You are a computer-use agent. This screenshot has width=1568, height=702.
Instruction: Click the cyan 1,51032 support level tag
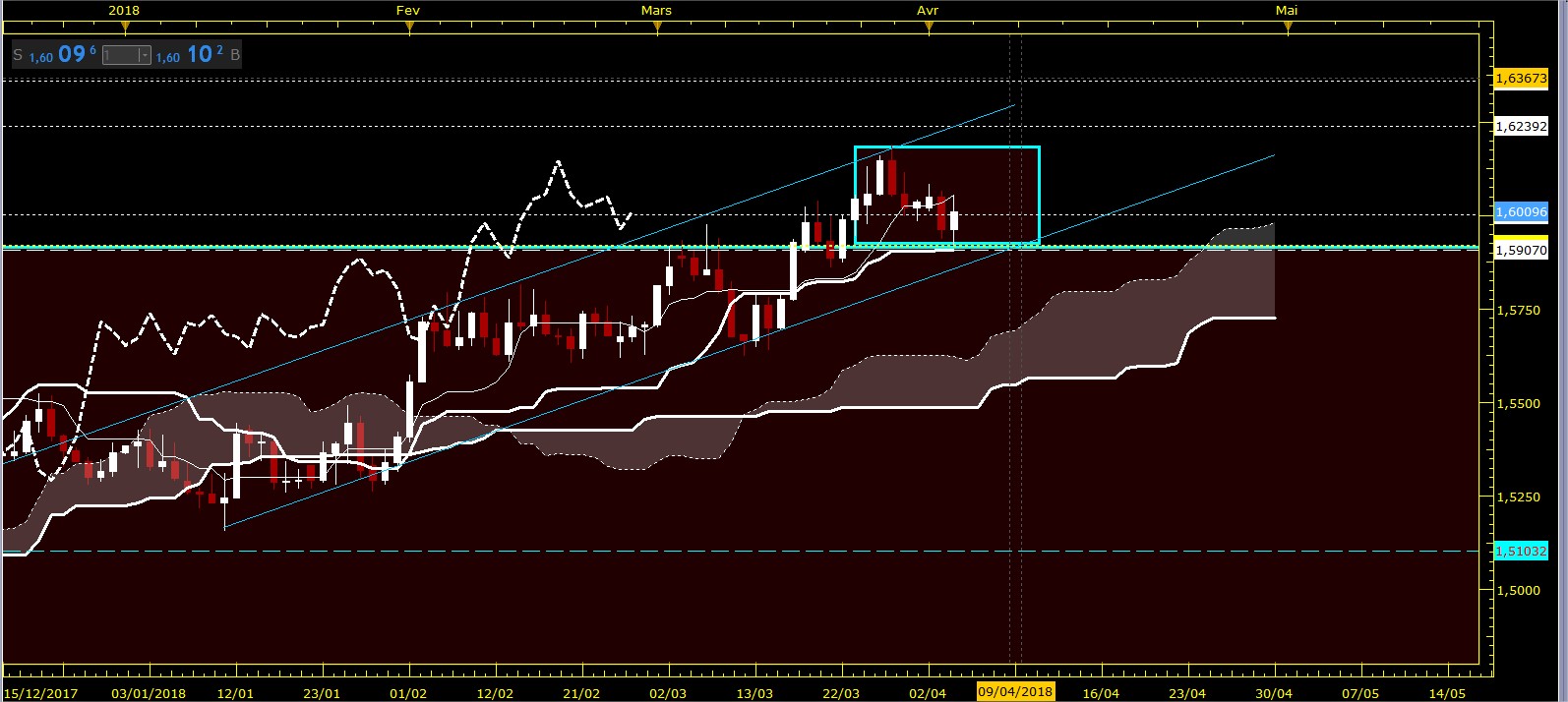coord(1521,551)
